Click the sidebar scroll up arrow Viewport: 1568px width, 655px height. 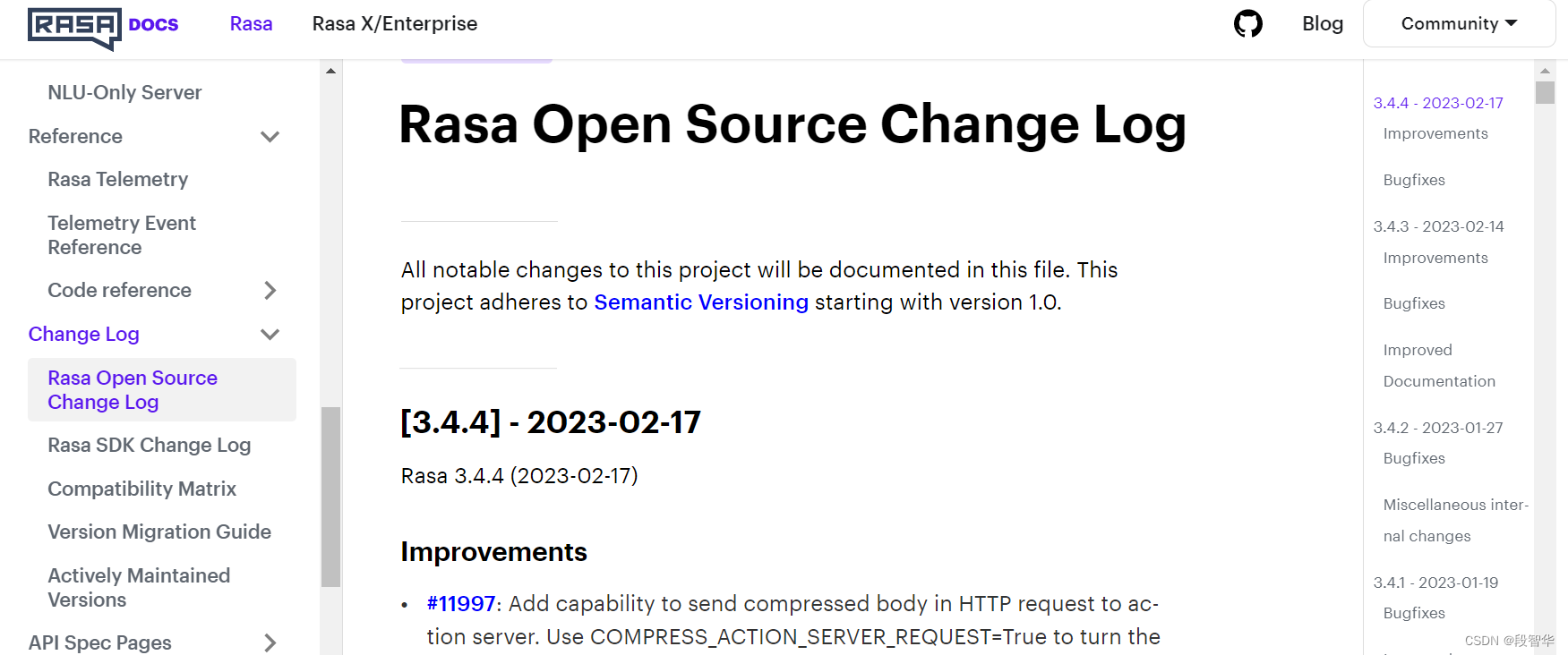click(330, 71)
